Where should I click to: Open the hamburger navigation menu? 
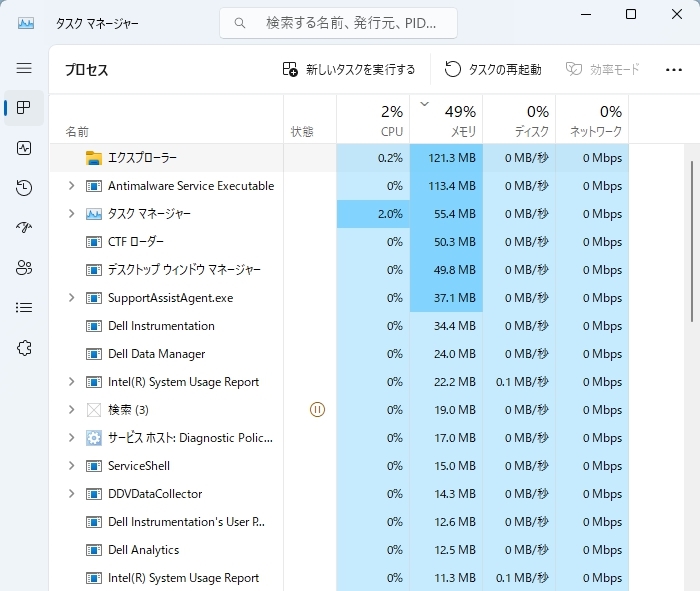pyautogui.click(x=24, y=68)
